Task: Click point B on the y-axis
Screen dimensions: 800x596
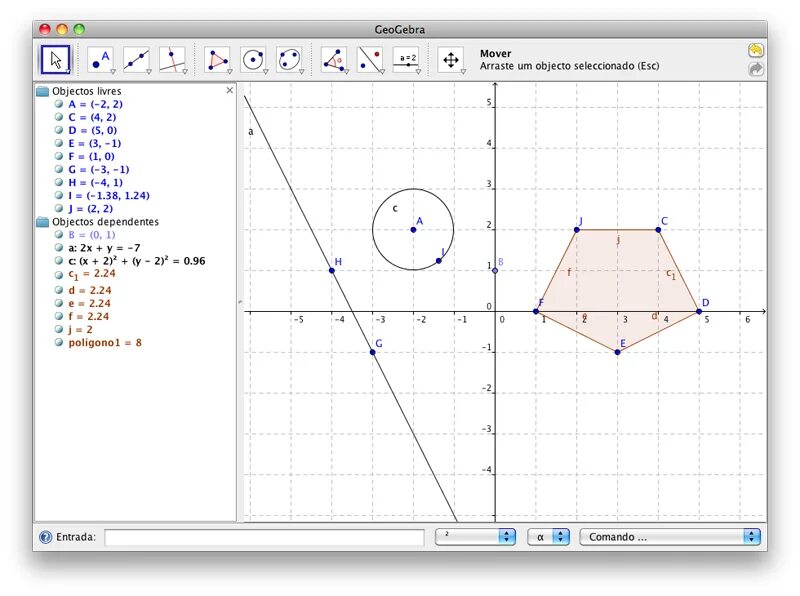Action: click(495, 270)
